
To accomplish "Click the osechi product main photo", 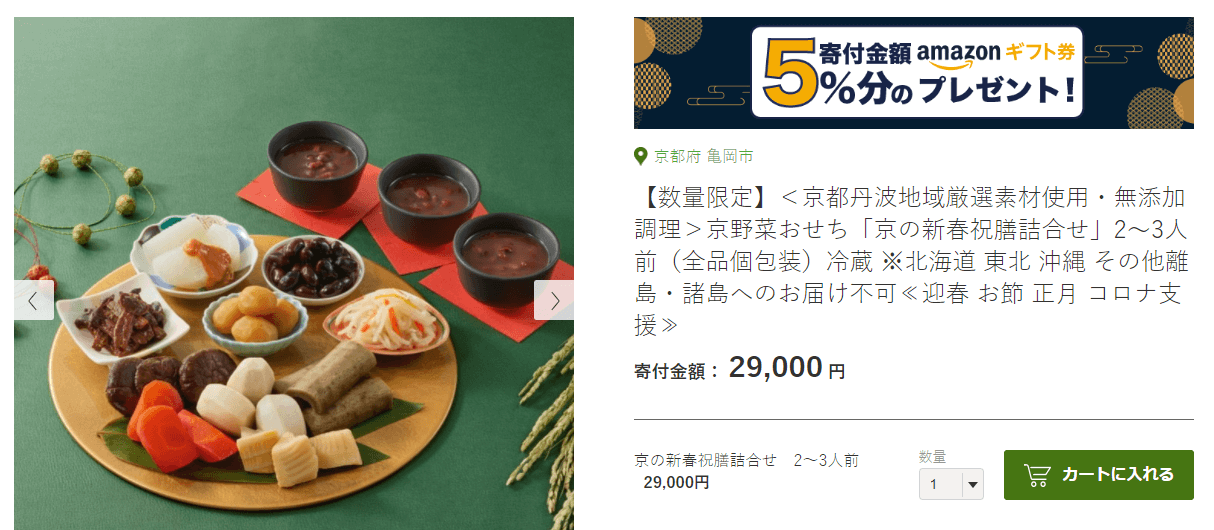I will click(294, 274).
